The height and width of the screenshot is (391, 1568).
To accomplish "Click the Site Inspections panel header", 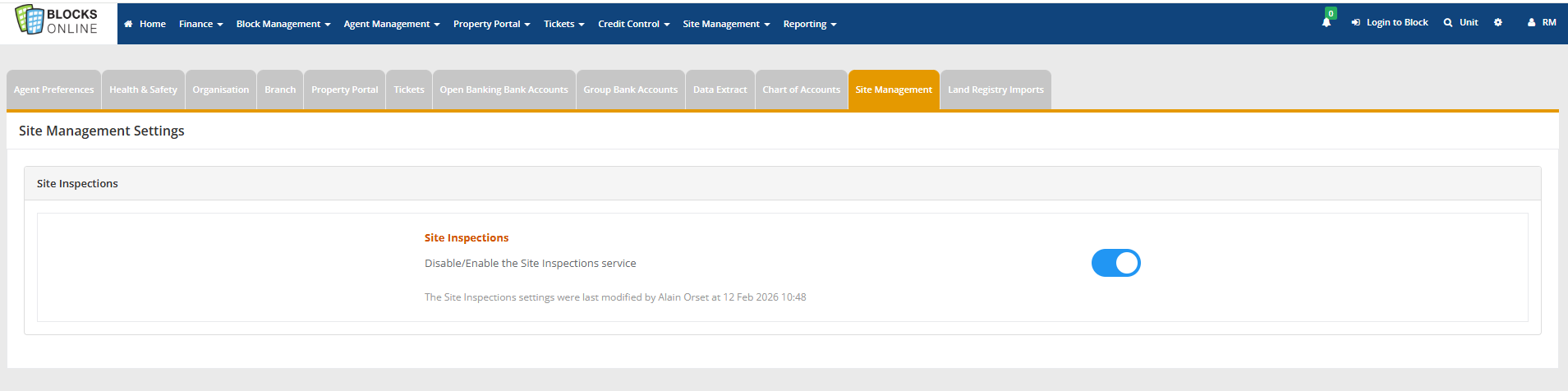I will (77, 183).
